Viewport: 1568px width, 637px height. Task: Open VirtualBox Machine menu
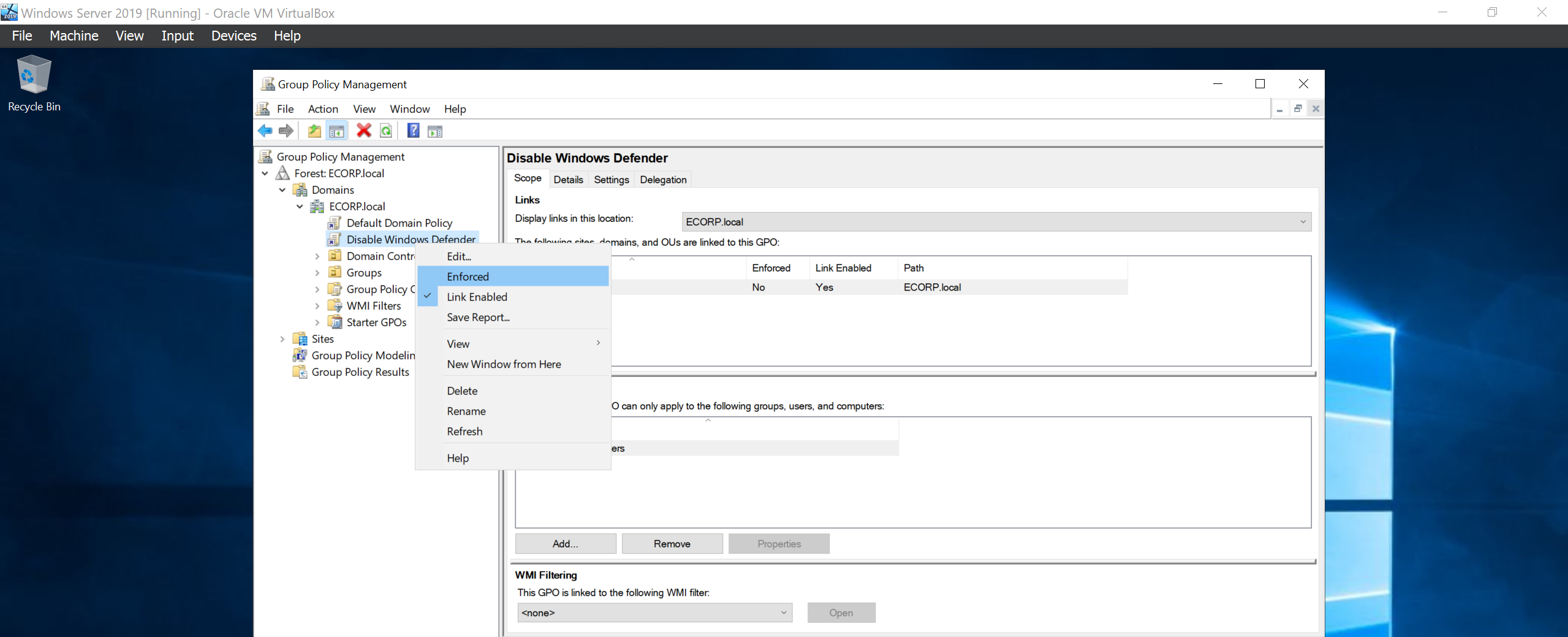(74, 36)
